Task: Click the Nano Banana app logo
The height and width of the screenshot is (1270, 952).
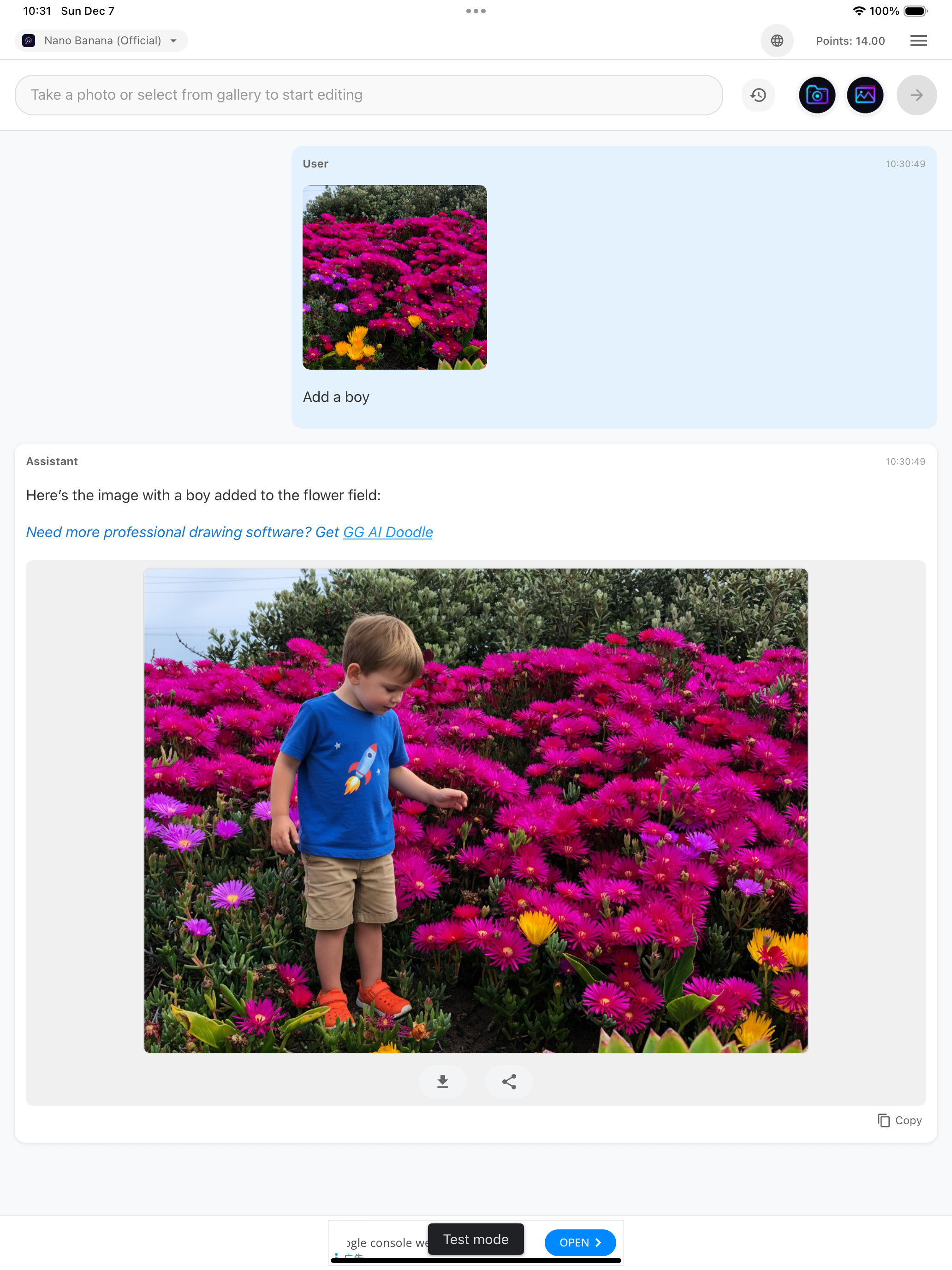Action: tap(28, 40)
